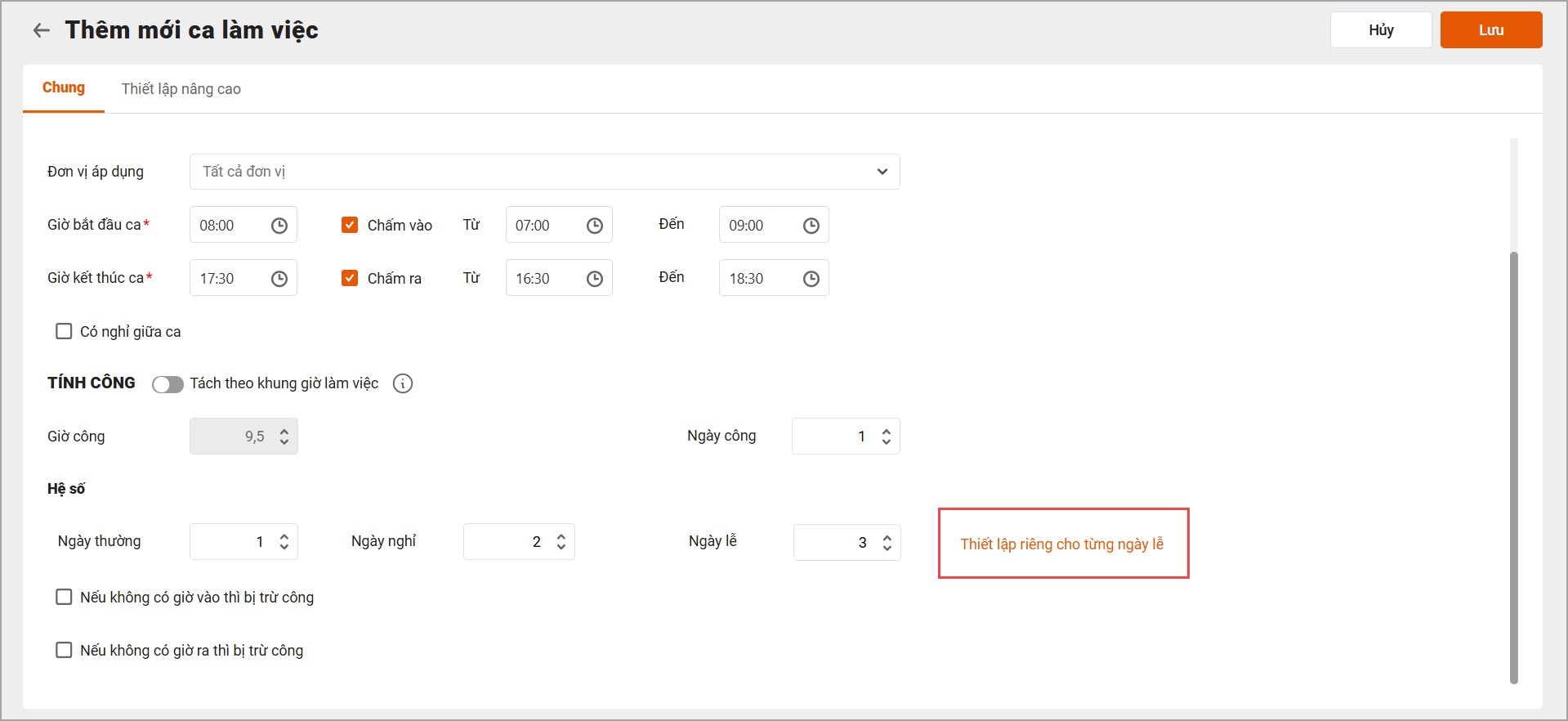Click the Ngày nghỉ coefficient stepper arrows
This screenshot has height=721, width=1568.
click(x=561, y=542)
